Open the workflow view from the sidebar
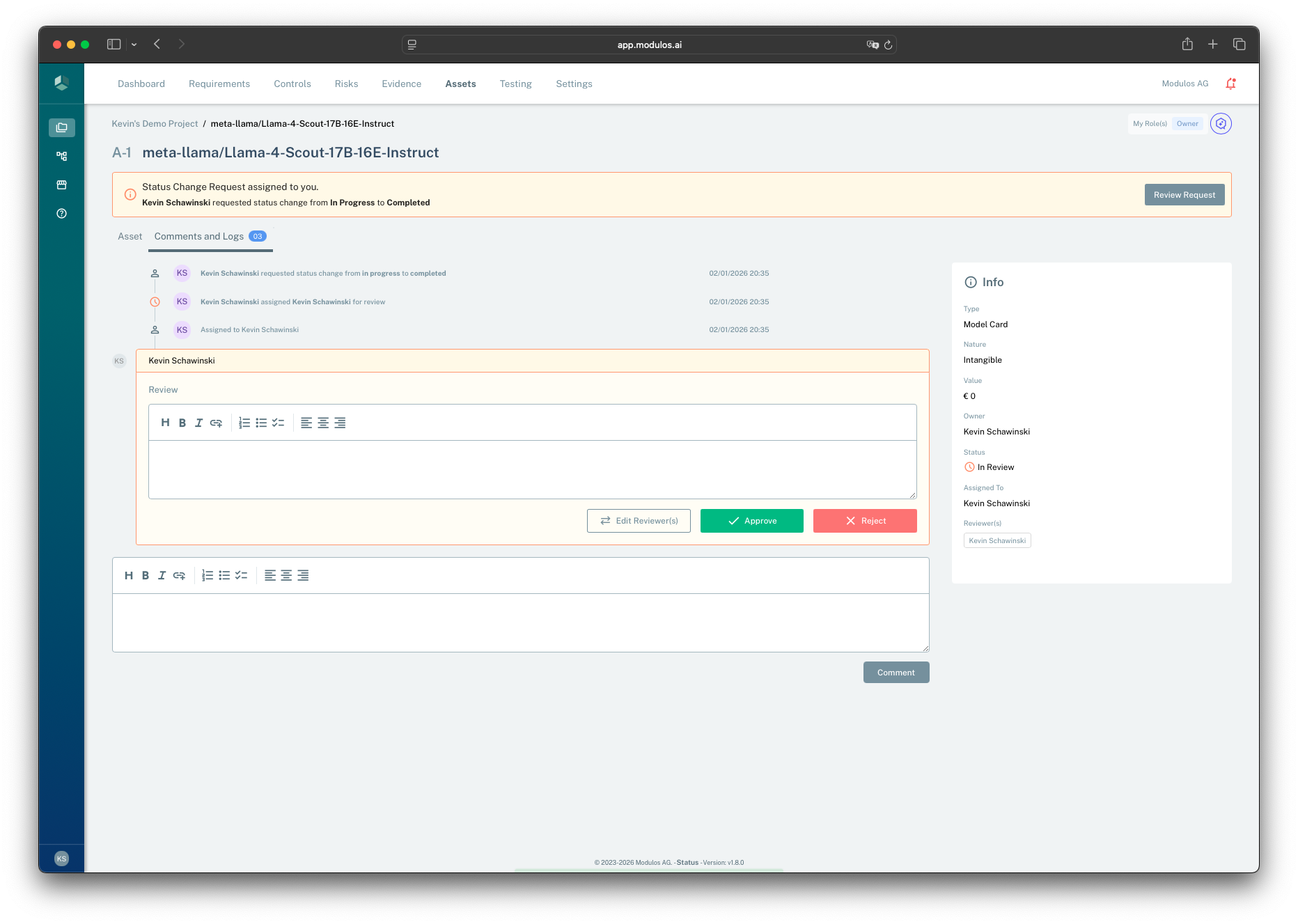This screenshot has height=924, width=1298. click(x=61, y=156)
